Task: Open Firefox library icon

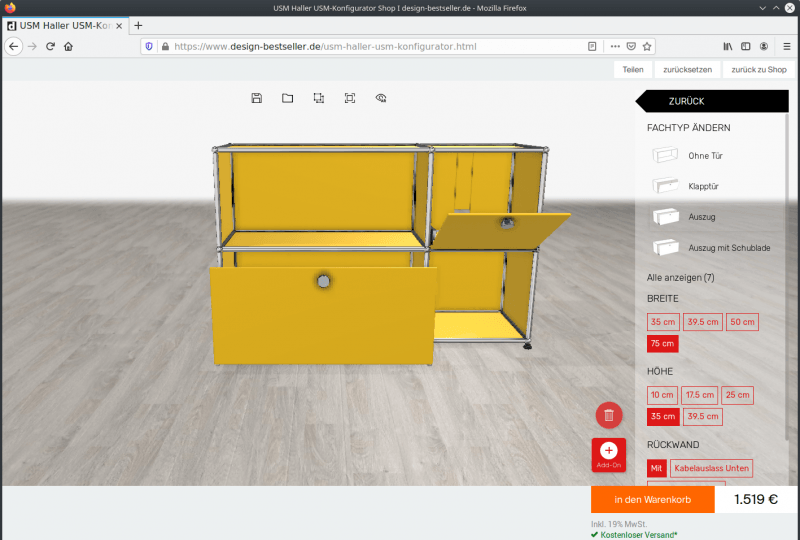Action: (x=728, y=46)
